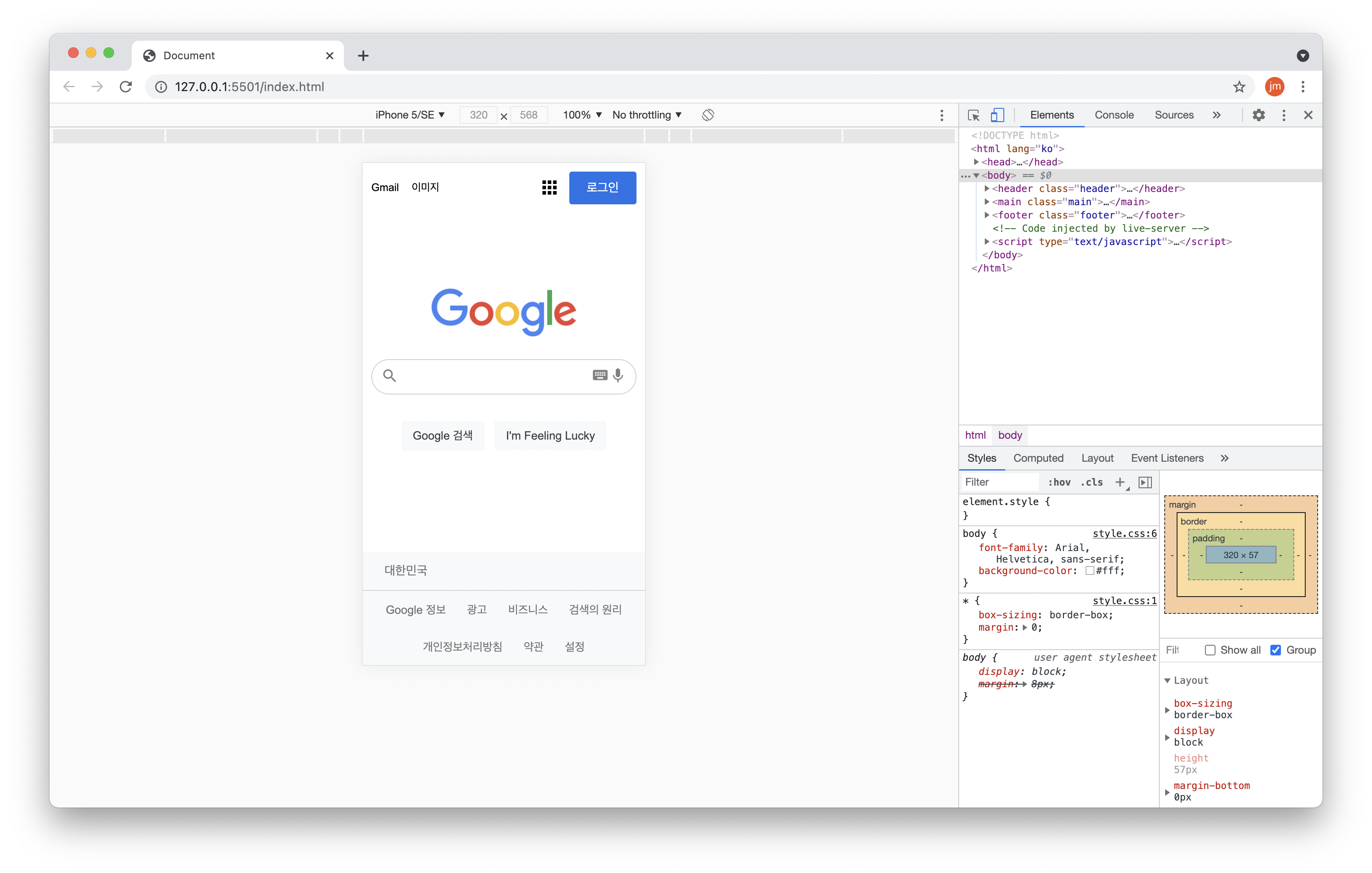Click the viewport width 320 field
1372x873 pixels.
pyautogui.click(x=478, y=115)
